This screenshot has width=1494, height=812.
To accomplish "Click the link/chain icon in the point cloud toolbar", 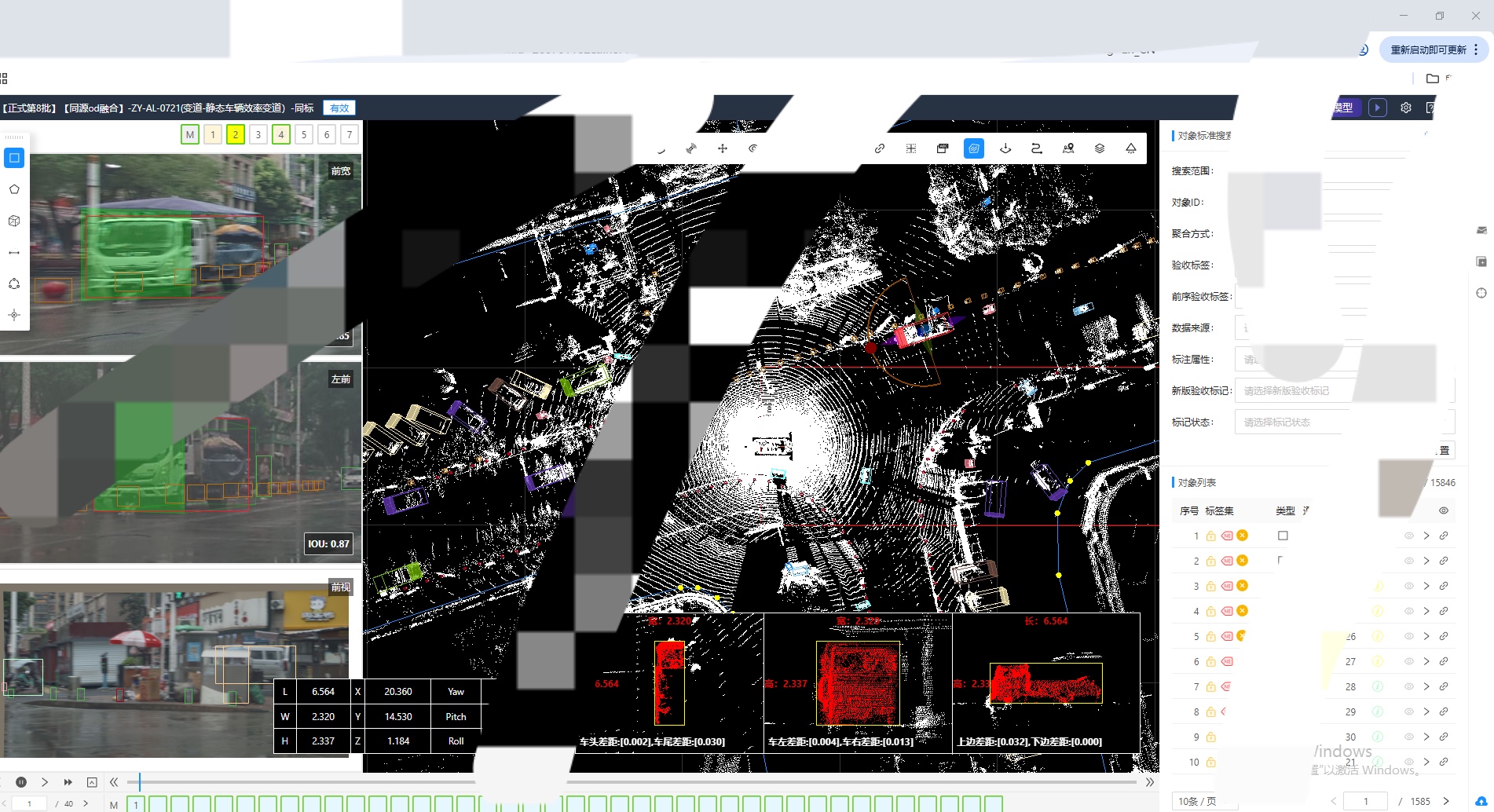I will point(880,148).
